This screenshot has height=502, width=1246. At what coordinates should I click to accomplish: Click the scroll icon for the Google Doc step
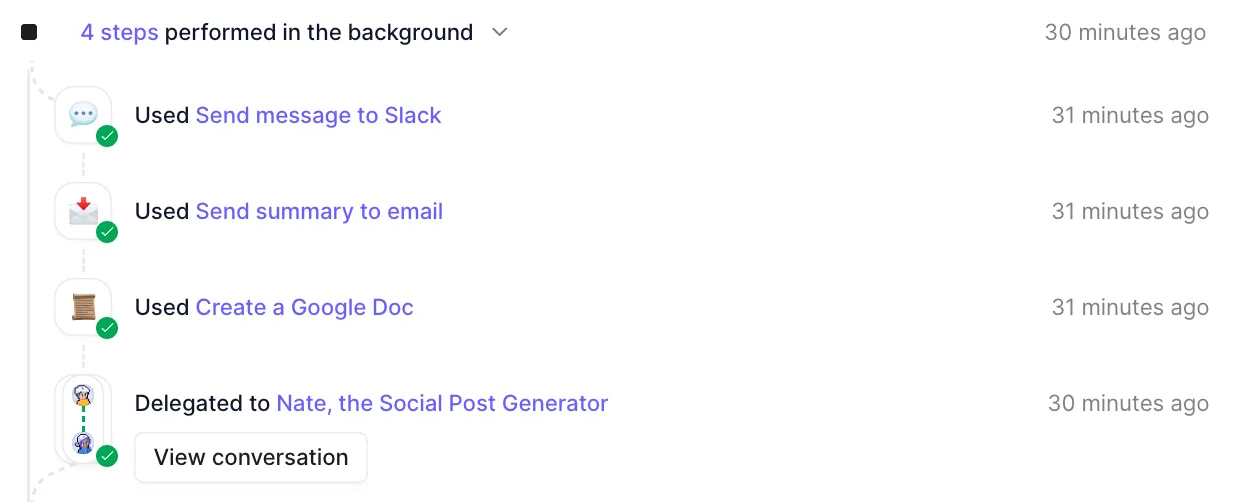click(x=83, y=307)
